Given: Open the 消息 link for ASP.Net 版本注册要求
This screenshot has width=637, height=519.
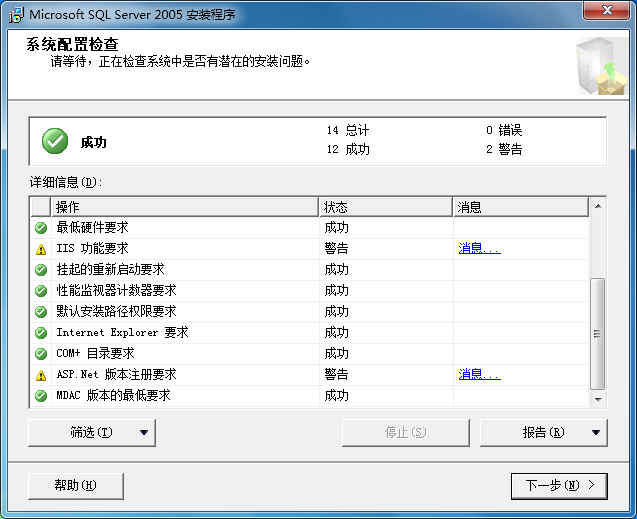Looking at the screenshot, I should (479, 375).
